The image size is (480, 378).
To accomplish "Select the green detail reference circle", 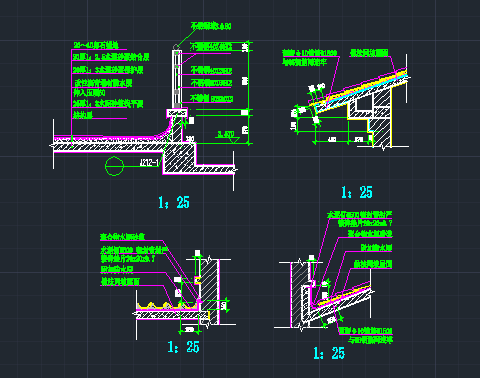I will [114, 166].
